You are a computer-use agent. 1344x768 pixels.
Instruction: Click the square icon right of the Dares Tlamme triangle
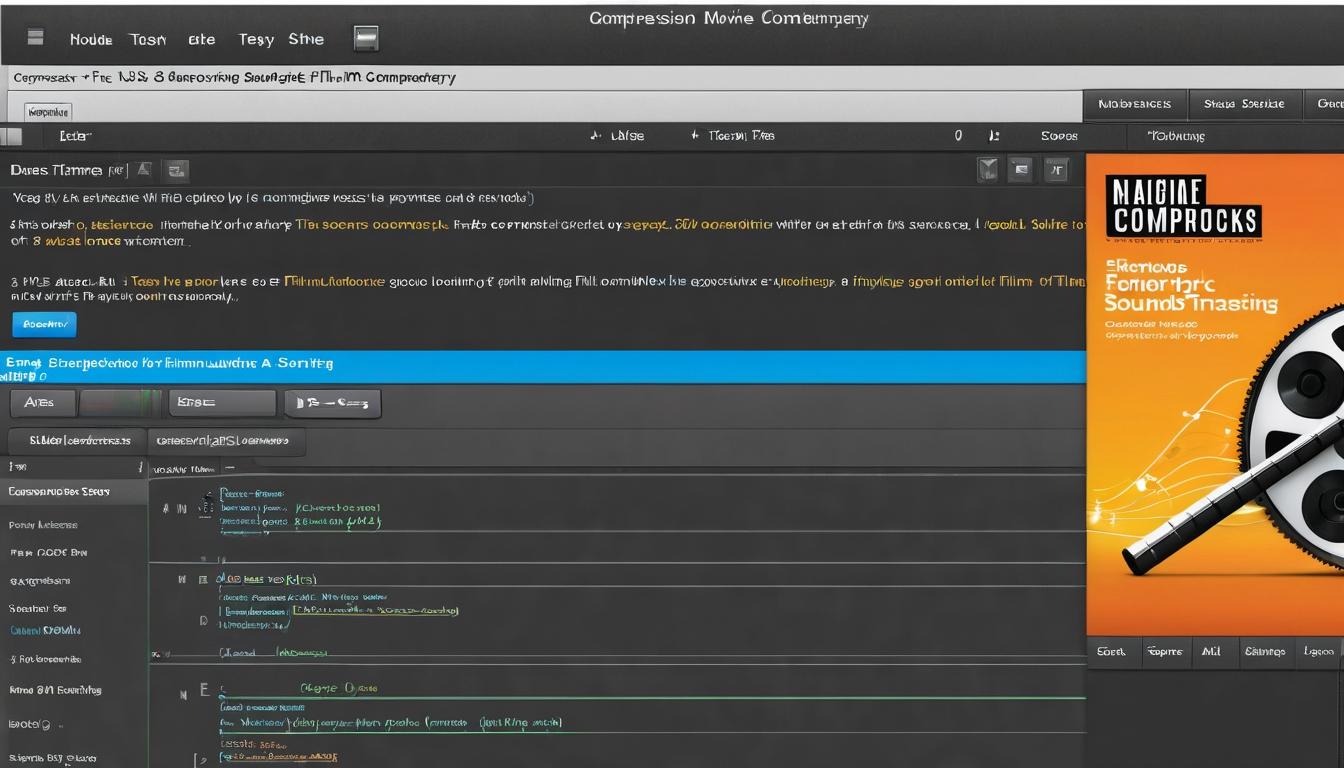176,170
